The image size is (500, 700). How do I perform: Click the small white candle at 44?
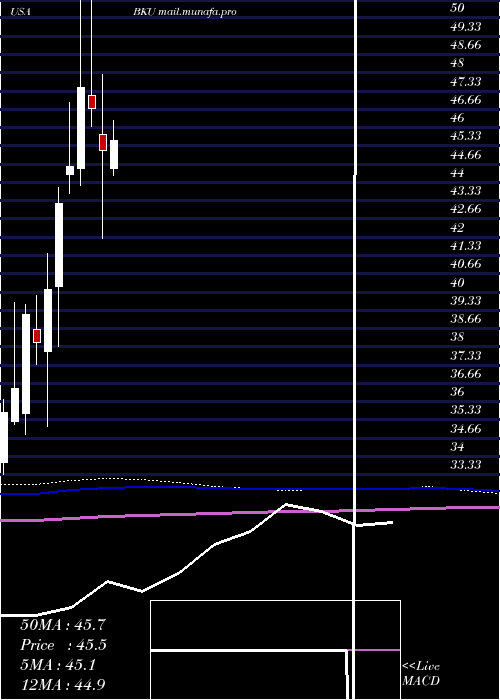[70, 171]
